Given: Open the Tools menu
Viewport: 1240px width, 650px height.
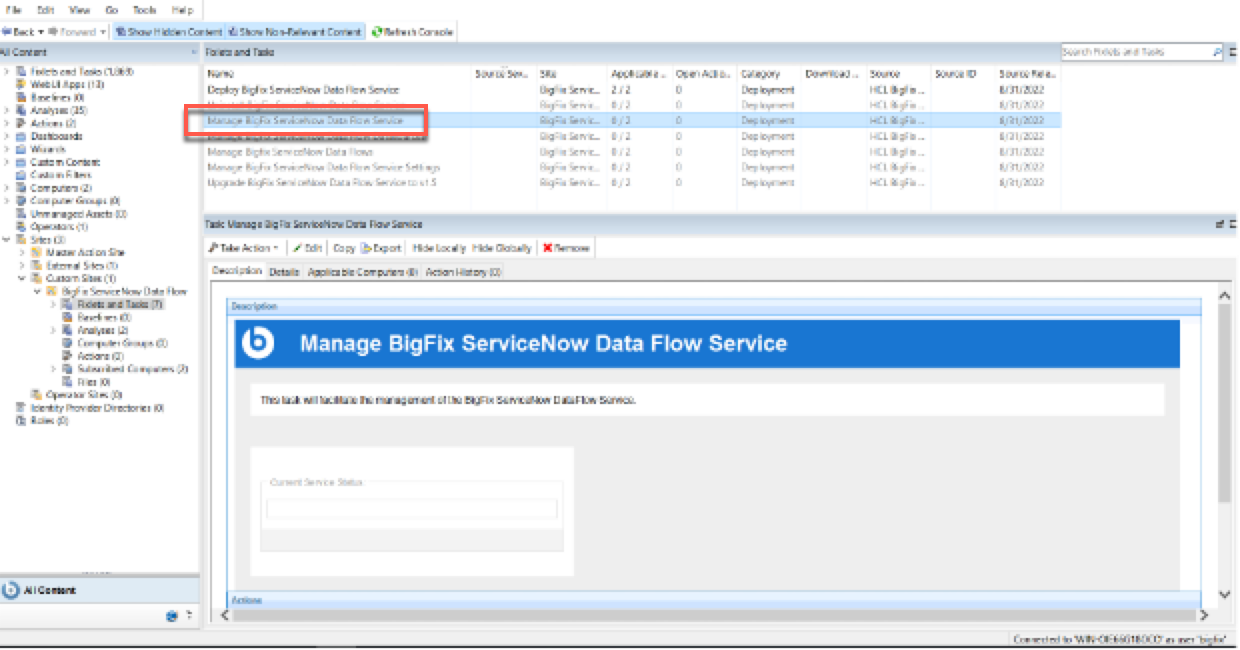Looking at the screenshot, I should pyautogui.click(x=145, y=10).
